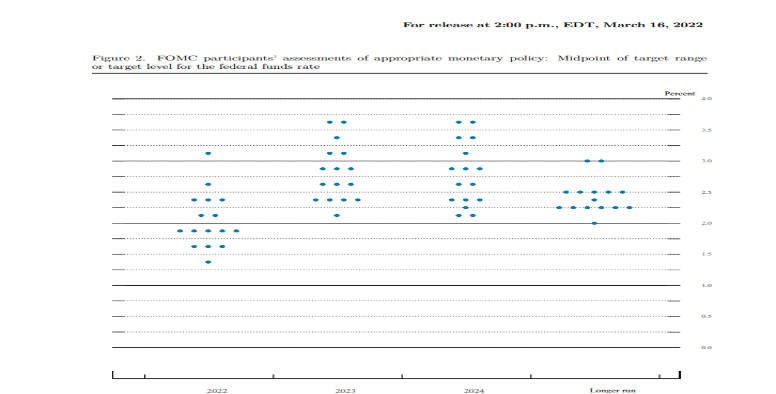Click the lowest dot in the 2023 column
Screen dimensions: 776x394
tap(337, 215)
